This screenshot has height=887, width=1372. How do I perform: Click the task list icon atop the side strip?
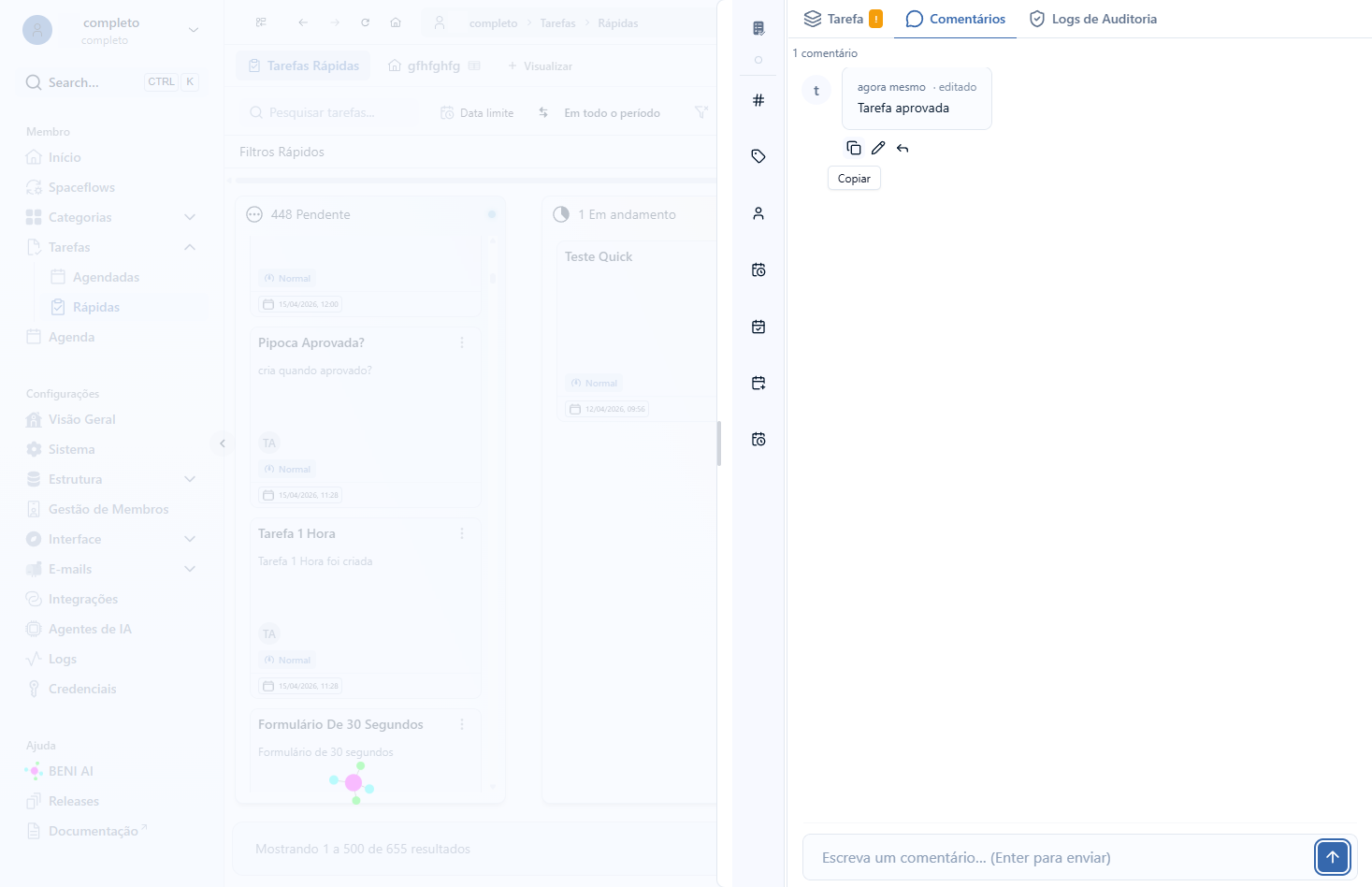pos(758,28)
